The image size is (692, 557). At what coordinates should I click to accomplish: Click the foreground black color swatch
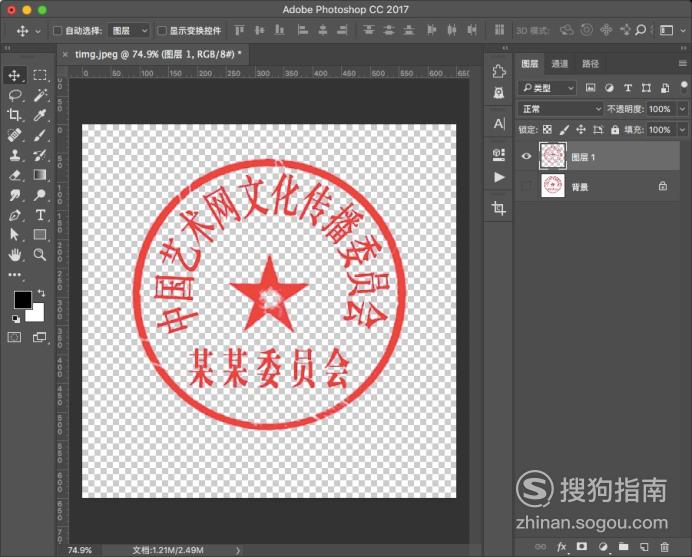point(22,300)
